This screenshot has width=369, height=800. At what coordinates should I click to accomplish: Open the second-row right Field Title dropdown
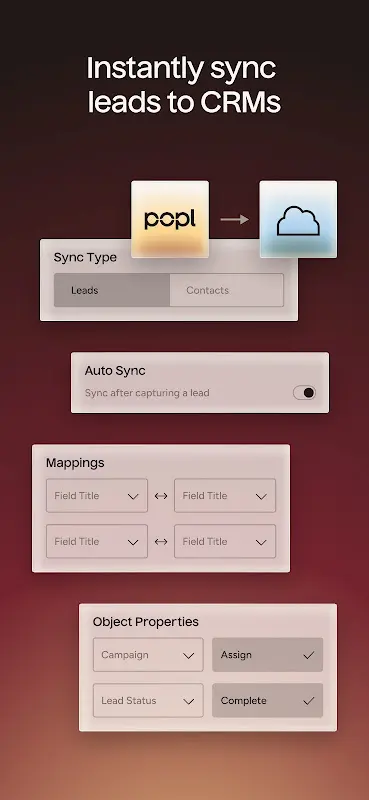(x=225, y=541)
